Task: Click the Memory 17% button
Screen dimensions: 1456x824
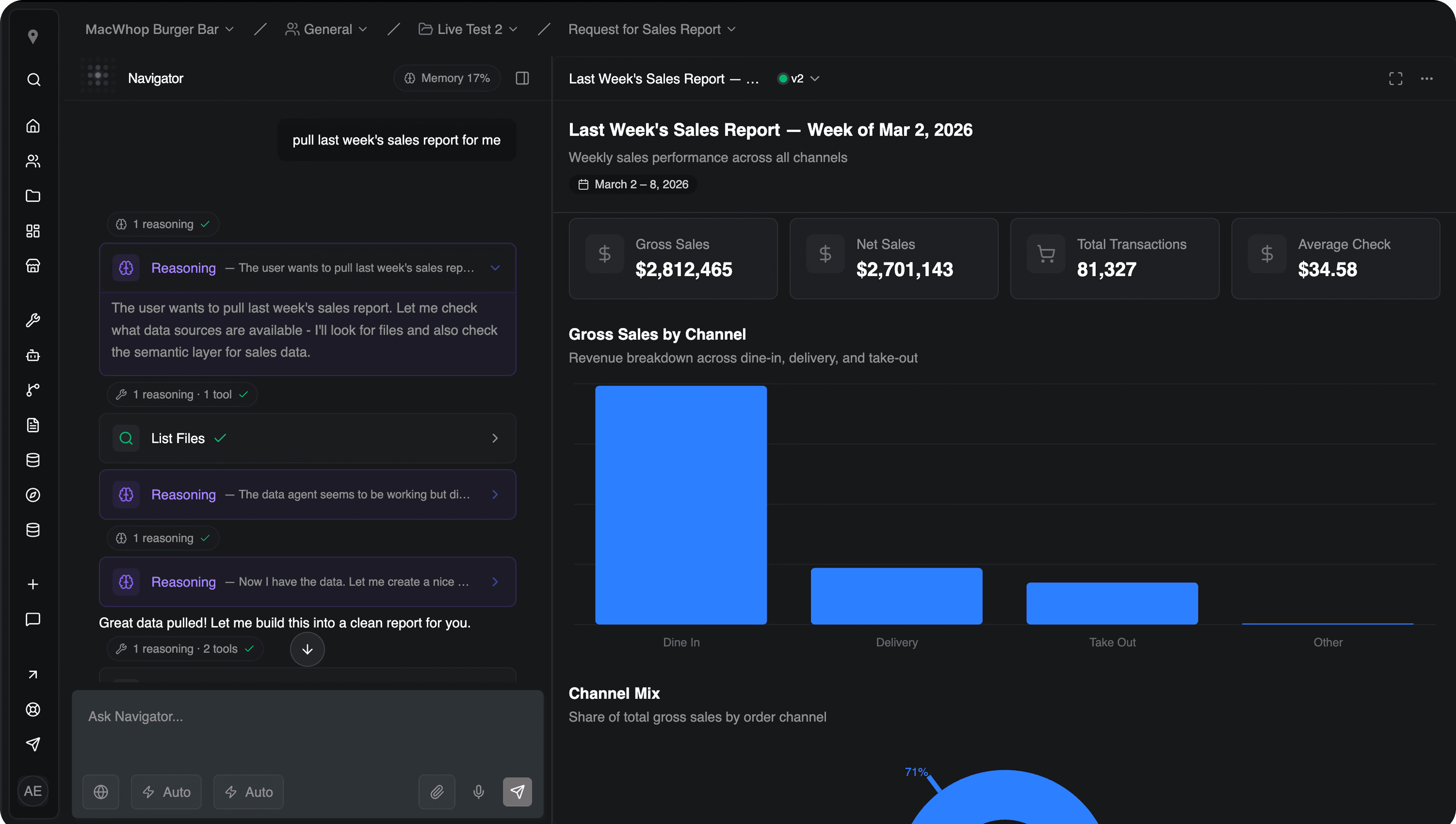Action: click(447, 78)
